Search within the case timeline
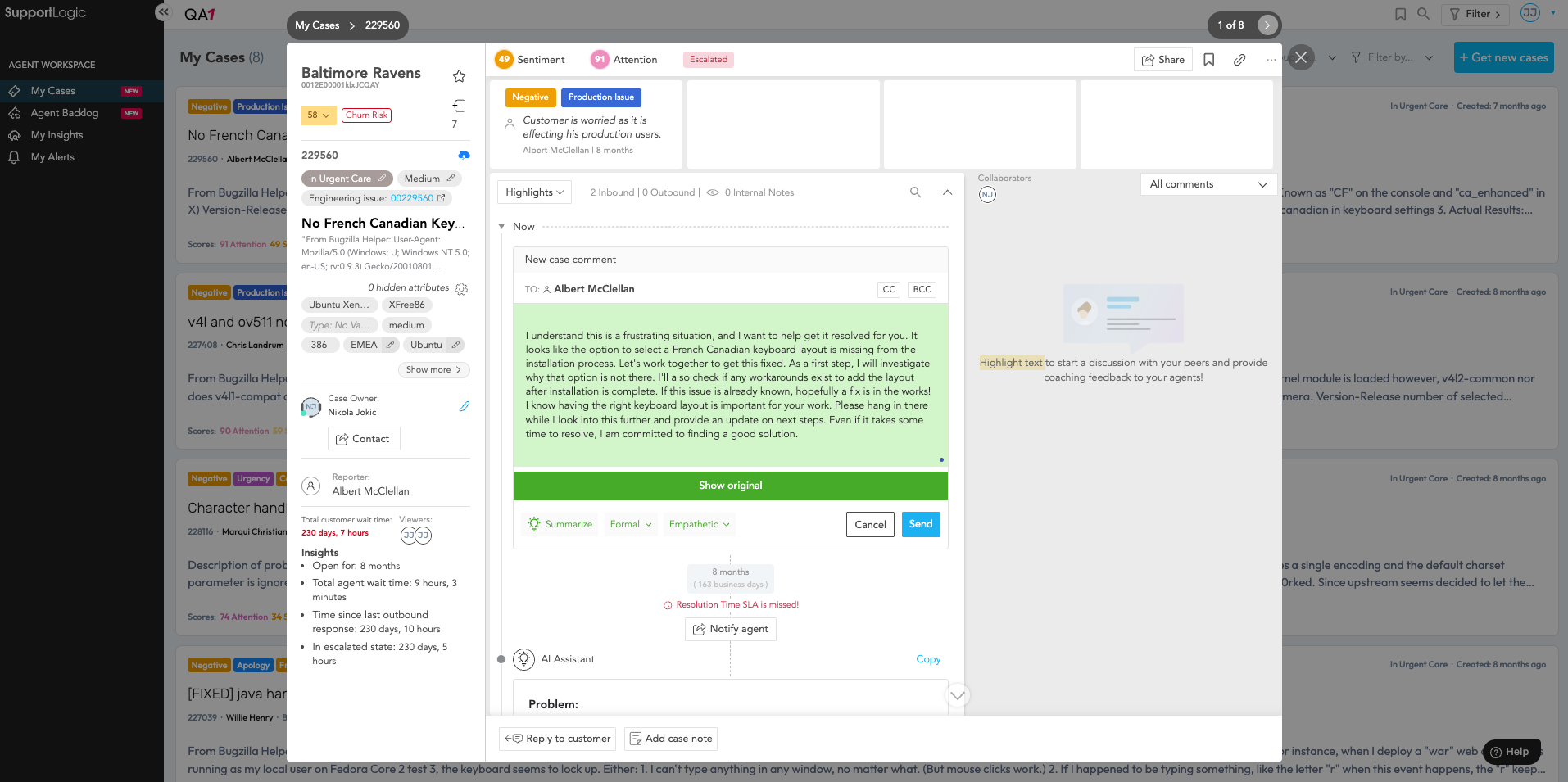 [x=915, y=192]
